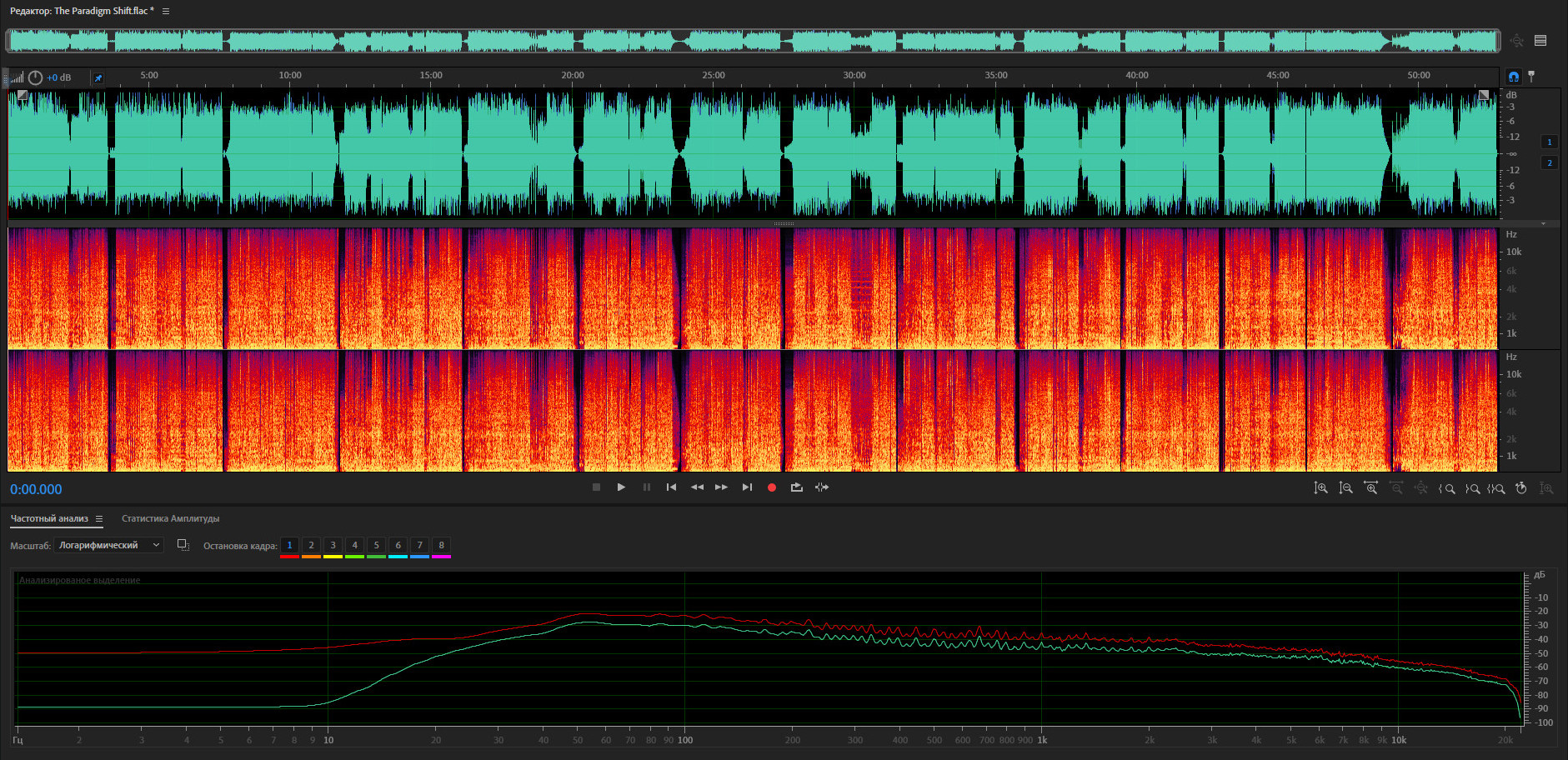The image size is (1568, 760).
Task: Click hold frame button 3 (yellow)
Action: pos(333,546)
